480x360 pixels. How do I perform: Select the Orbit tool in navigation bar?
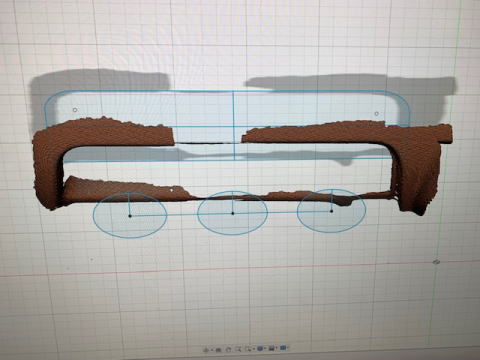[205, 349]
